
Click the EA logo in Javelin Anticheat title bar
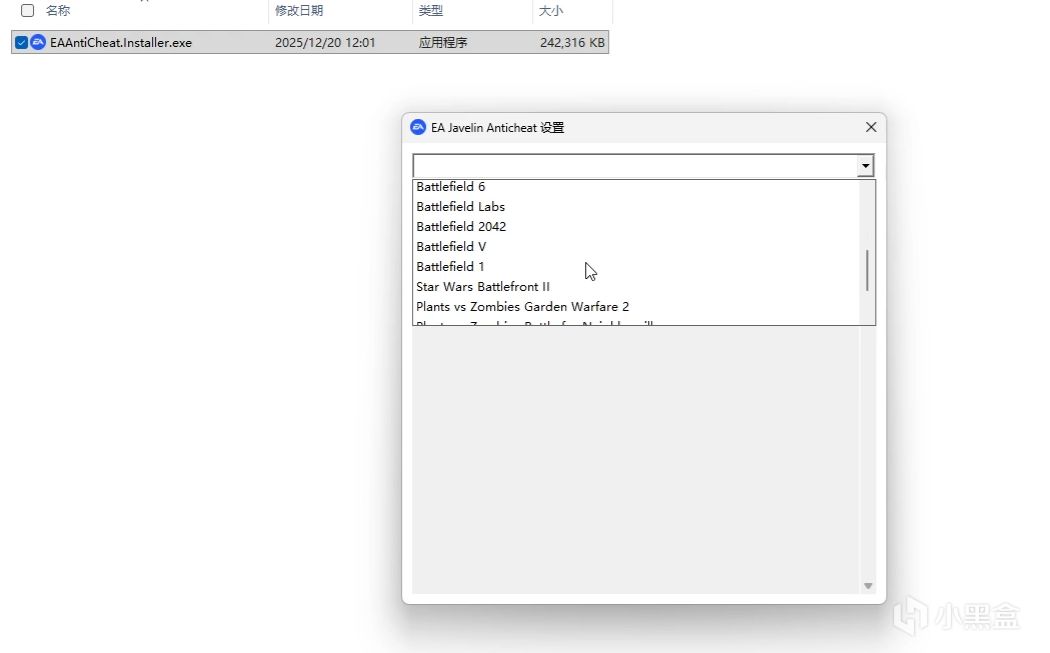point(418,127)
